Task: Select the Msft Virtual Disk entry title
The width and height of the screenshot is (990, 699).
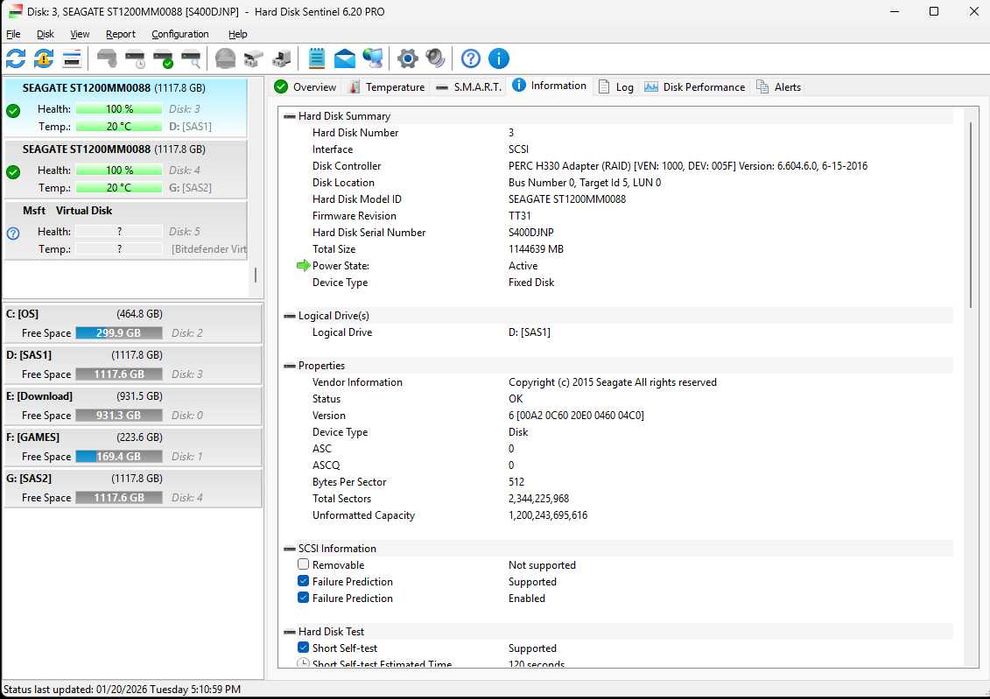Action: (x=68, y=210)
